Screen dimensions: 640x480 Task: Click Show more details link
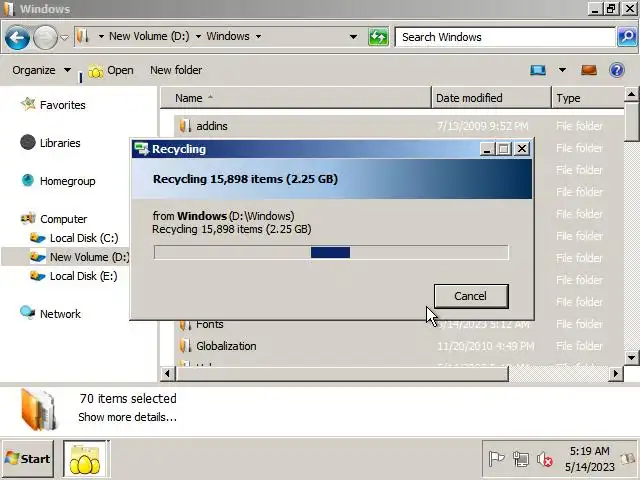tap(127, 417)
